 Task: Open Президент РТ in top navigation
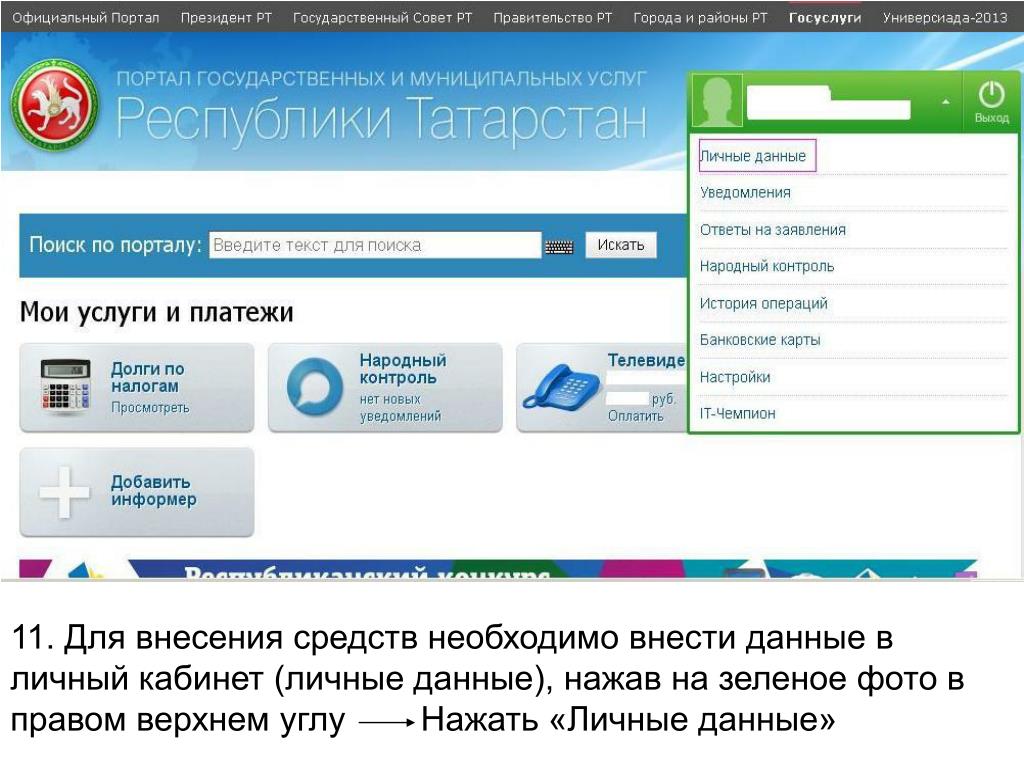226,18
